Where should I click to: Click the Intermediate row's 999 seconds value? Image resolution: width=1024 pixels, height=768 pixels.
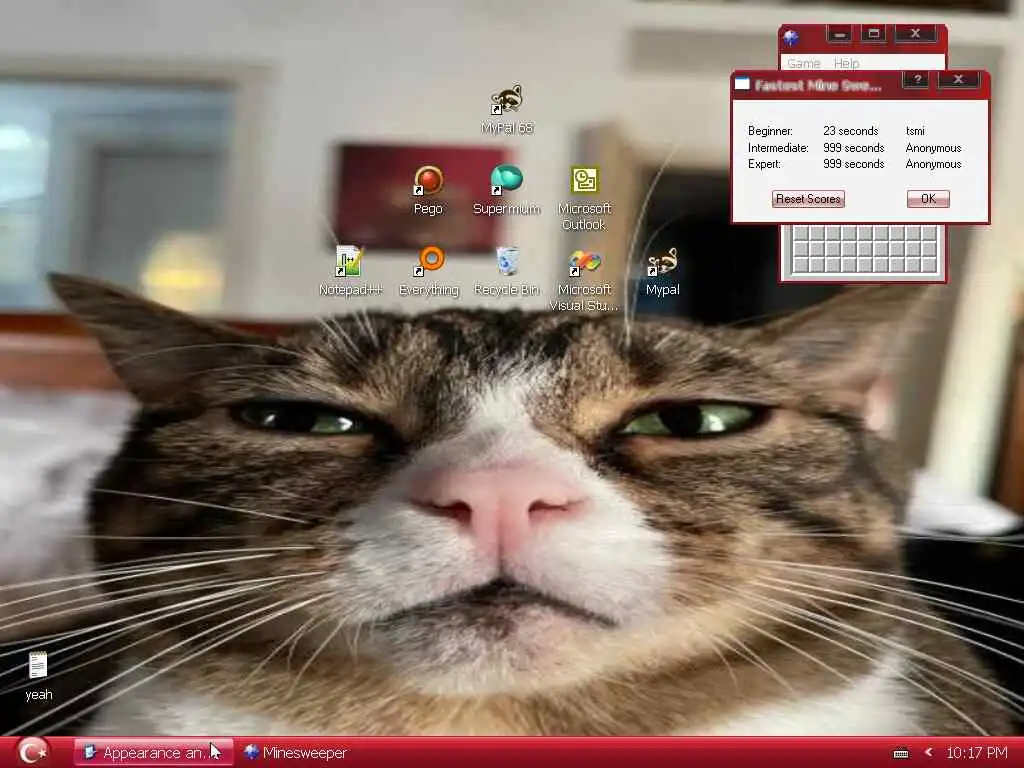click(x=854, y=148)
